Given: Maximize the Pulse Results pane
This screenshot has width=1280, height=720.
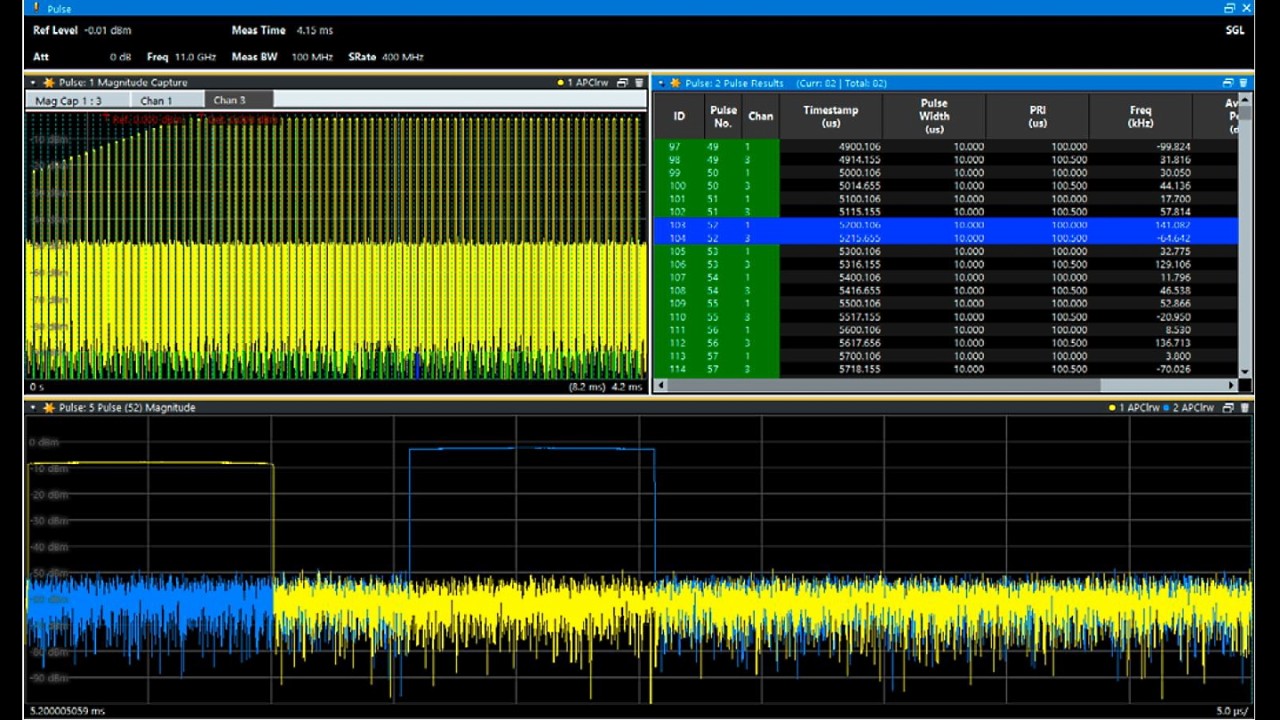Looking at the screenshot, I should click(x=1228, y=83).
